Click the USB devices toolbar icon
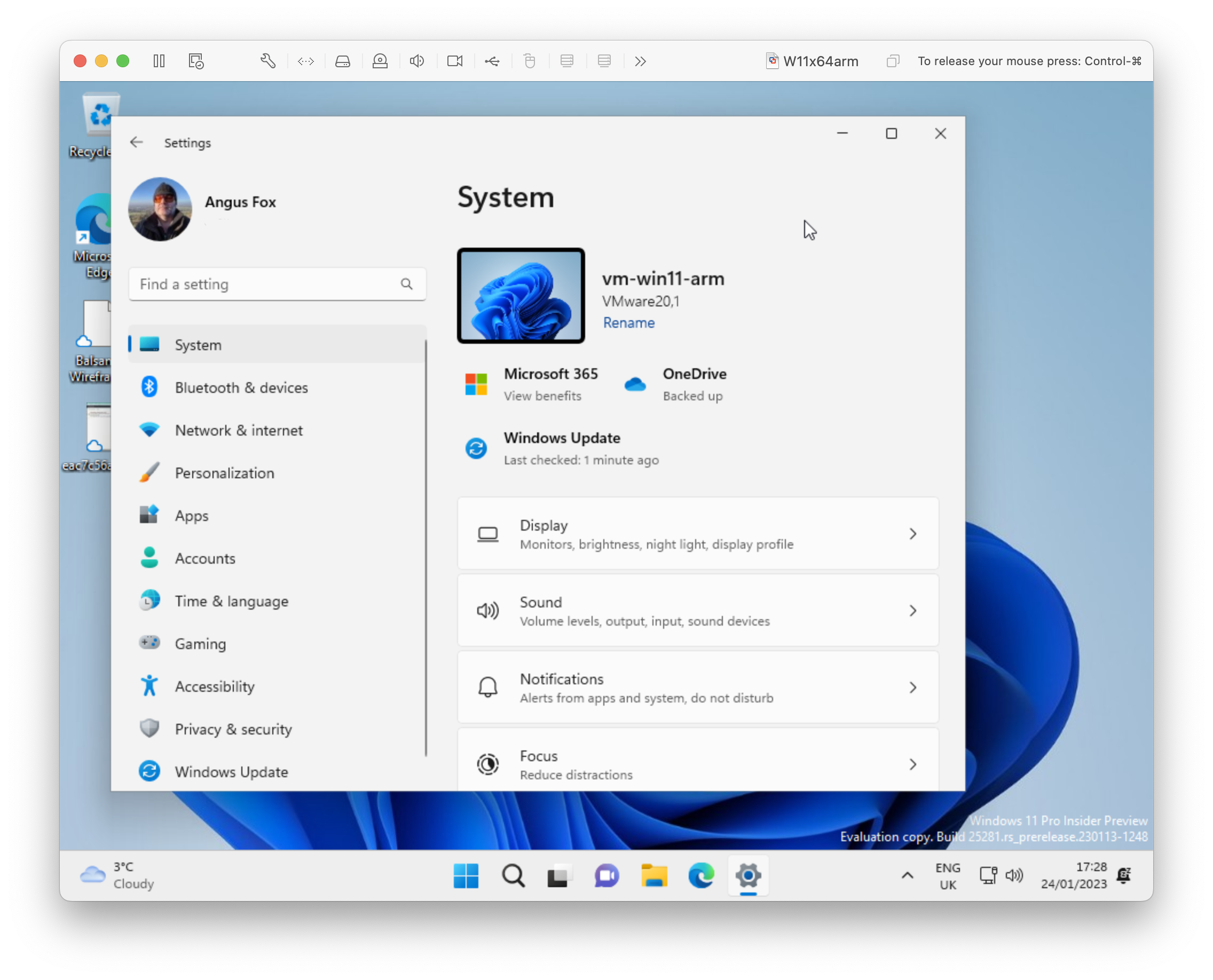The height and width of the screenshot is (980, 1213). point(492,61)
